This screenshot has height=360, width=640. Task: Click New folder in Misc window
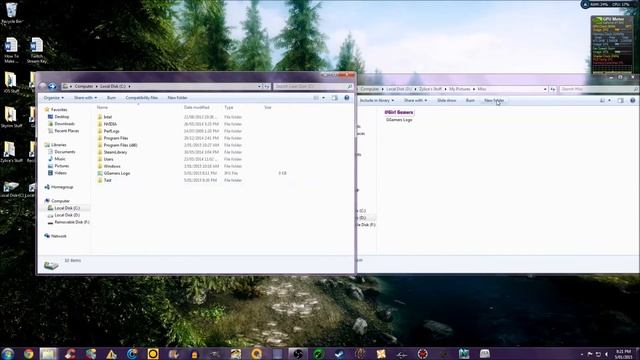(x=494, y=100)
